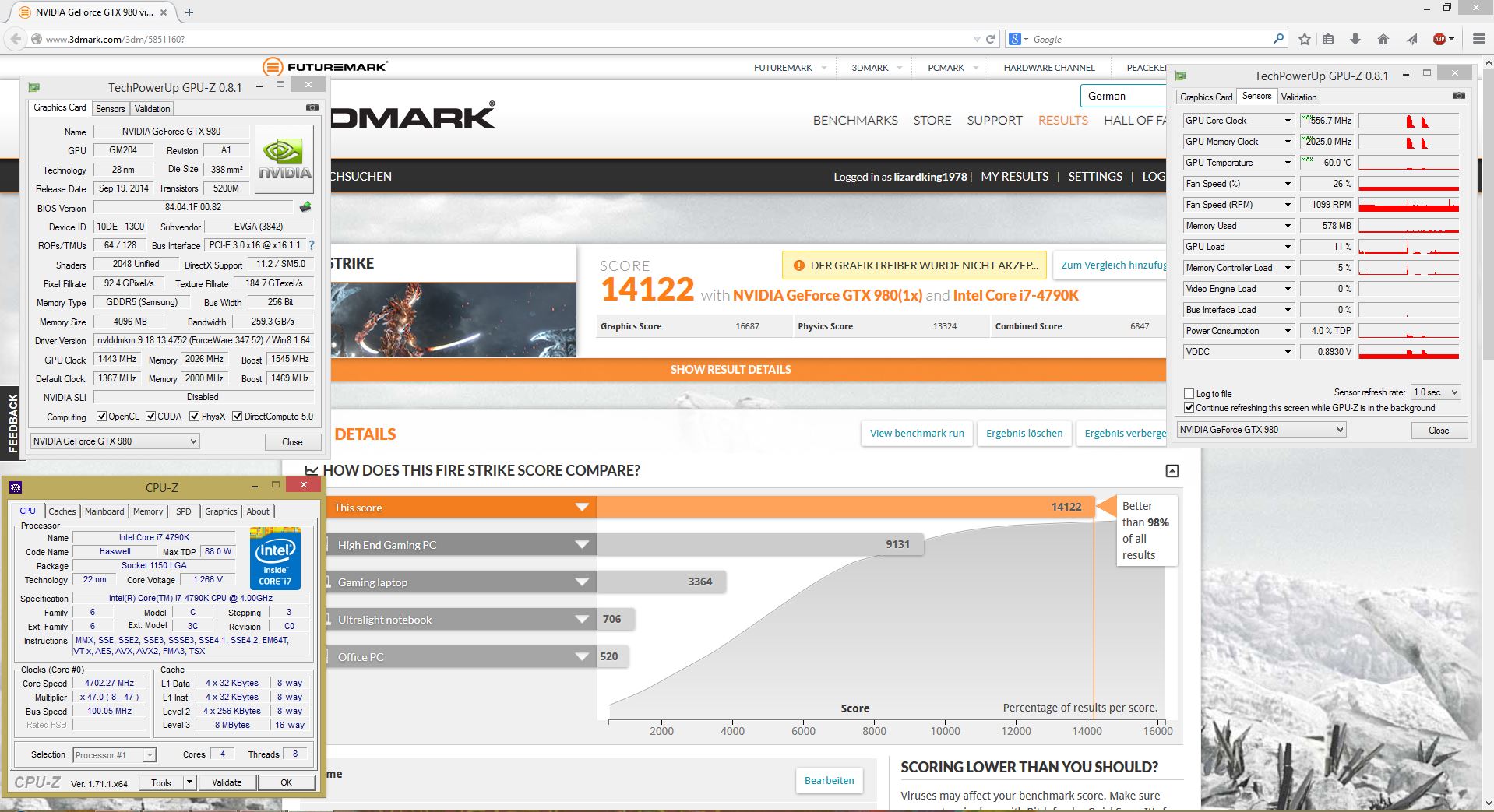This screenshot has height=812, width=1494.
Task: Click the Futuremark logo at page top
Action: point(325,67)
